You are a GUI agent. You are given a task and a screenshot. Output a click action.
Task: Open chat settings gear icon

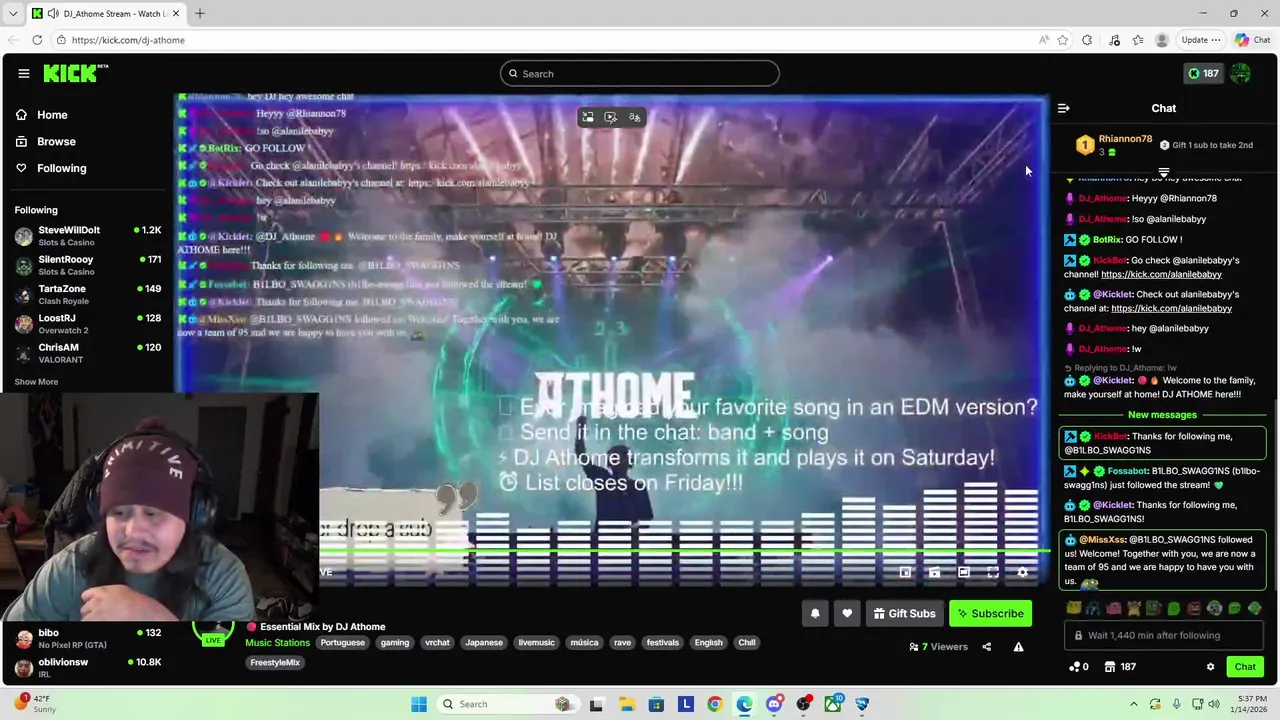(x=1210, y=667)
